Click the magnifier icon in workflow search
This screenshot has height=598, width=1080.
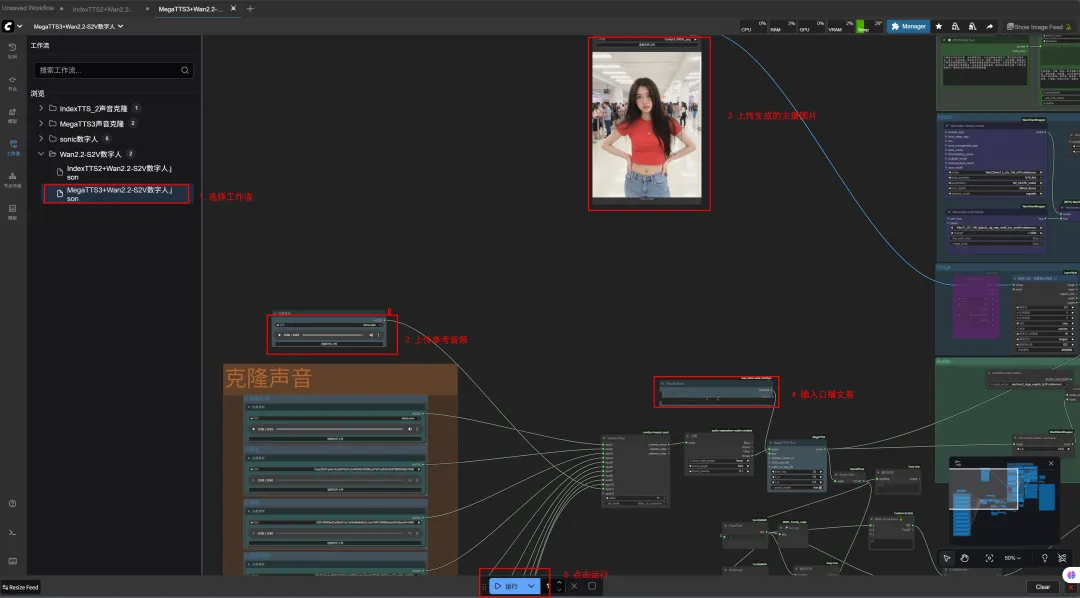click(x=185, y=70)
